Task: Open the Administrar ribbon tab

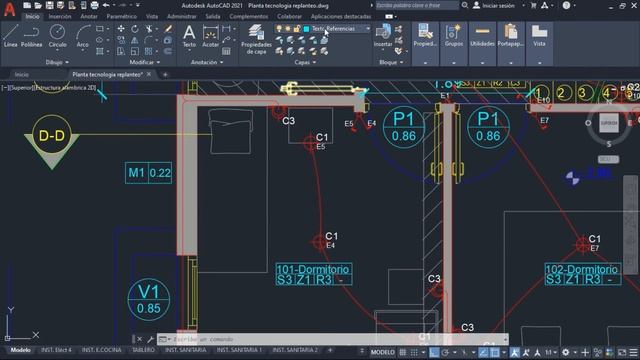Action: click(x=182, y=16)
